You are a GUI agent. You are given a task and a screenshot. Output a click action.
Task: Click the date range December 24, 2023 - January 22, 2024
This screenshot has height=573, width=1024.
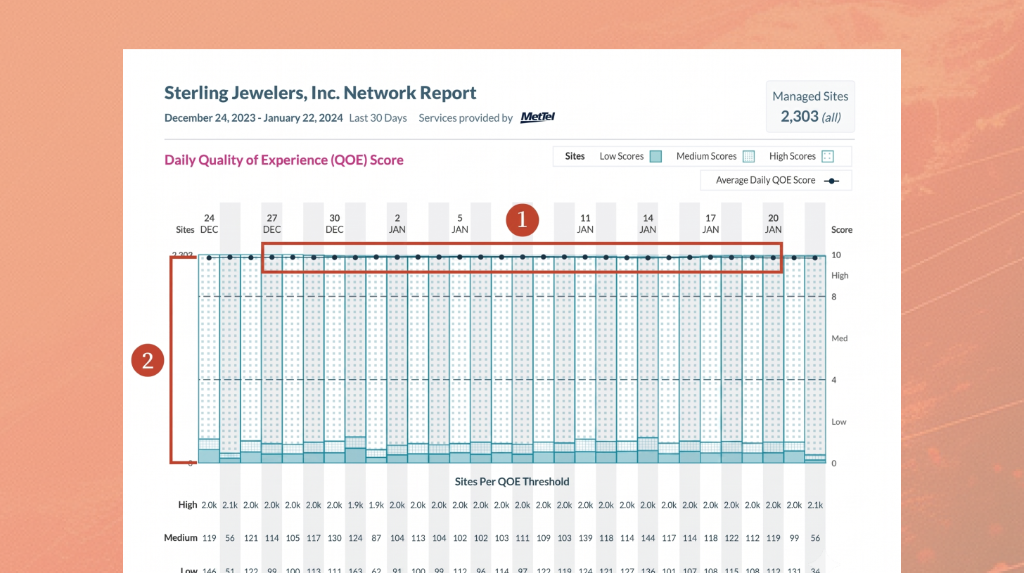(253, 118)
